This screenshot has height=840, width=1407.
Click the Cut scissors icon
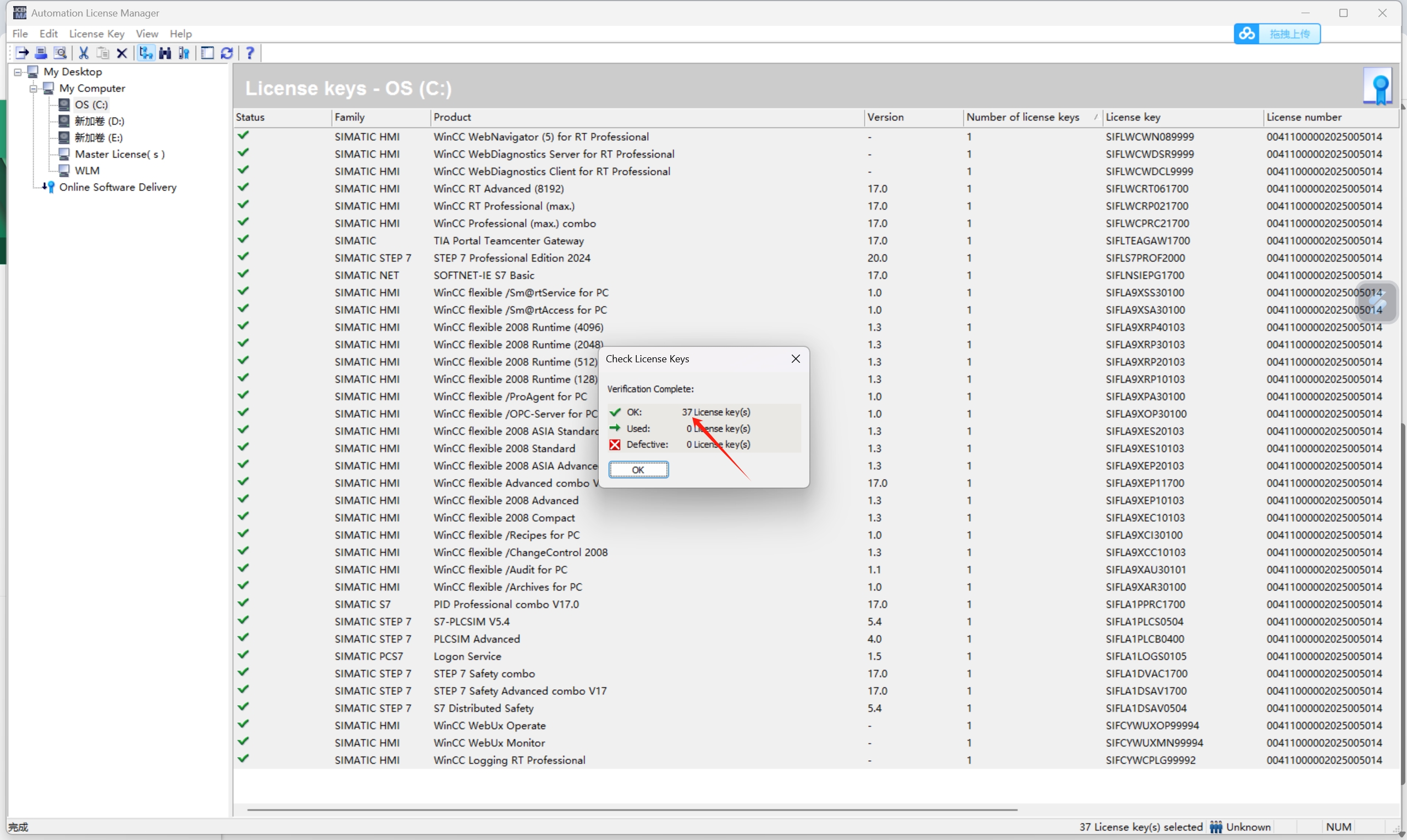tap(84, 53)
